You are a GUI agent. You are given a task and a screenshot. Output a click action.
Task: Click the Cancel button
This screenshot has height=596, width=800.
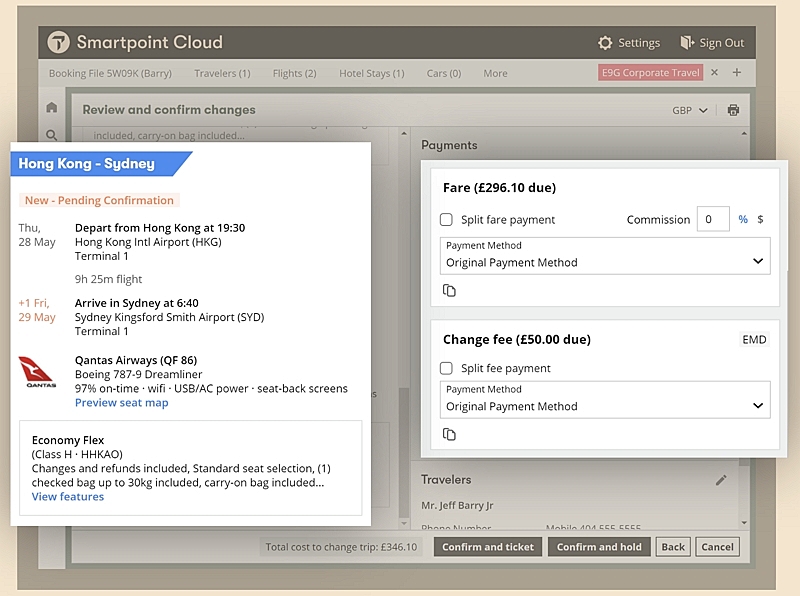tap(717, 547)
